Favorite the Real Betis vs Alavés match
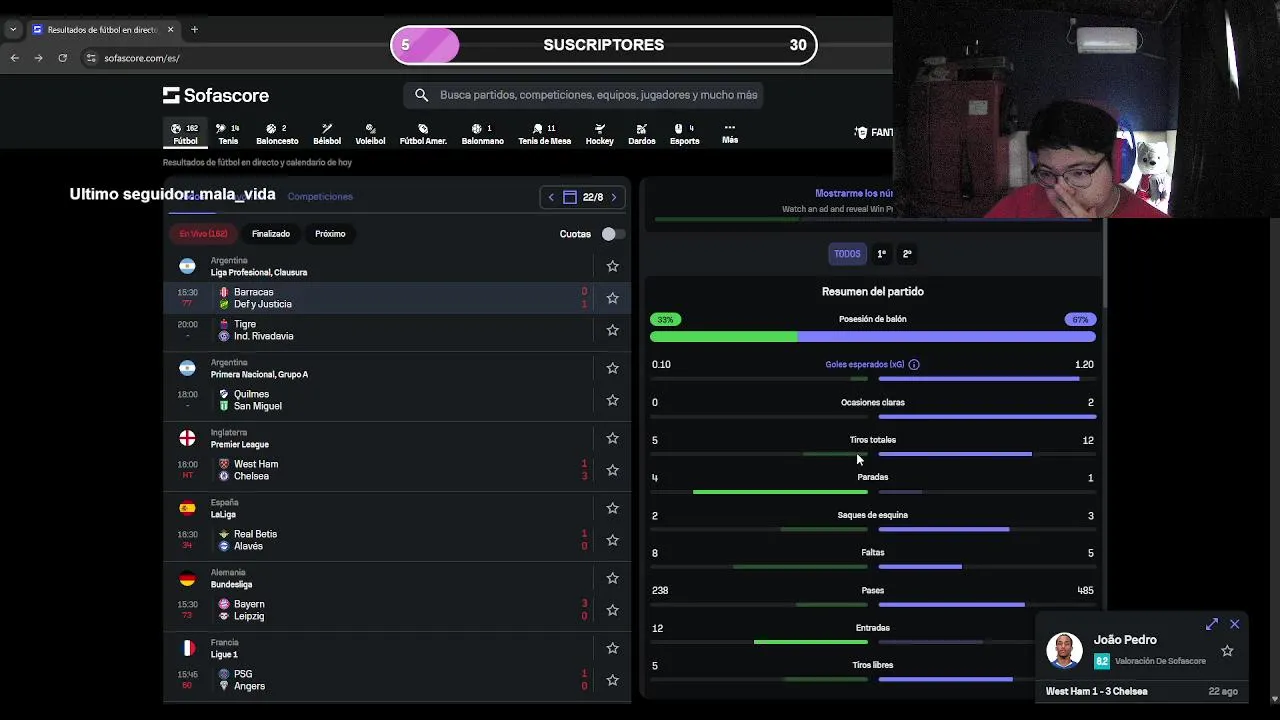The width and height of the screenshot is (1280, 720). [x=613, y=540]
